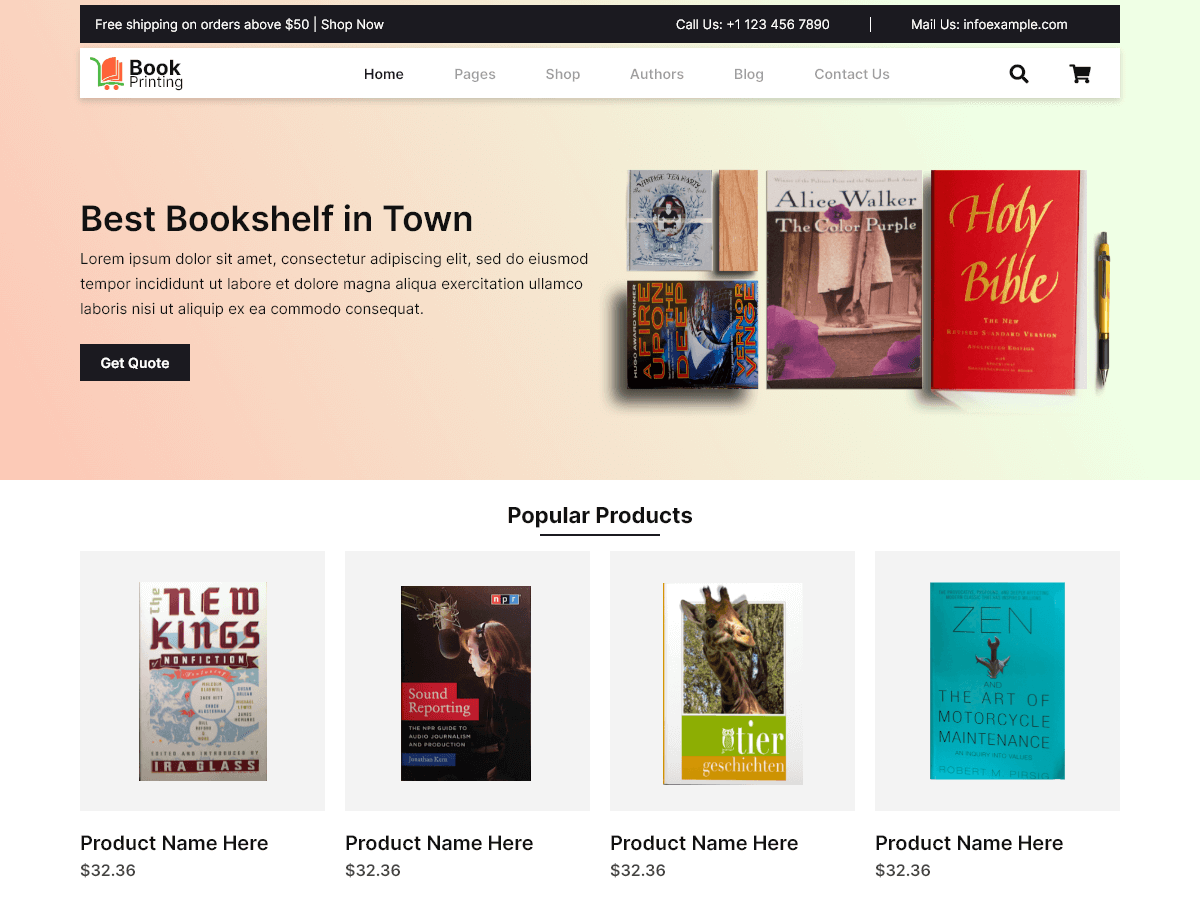Image resolution: width=1200 pixels, height=900 pixels.
Task: Click the Shop Now link
Action: [352, 24]
